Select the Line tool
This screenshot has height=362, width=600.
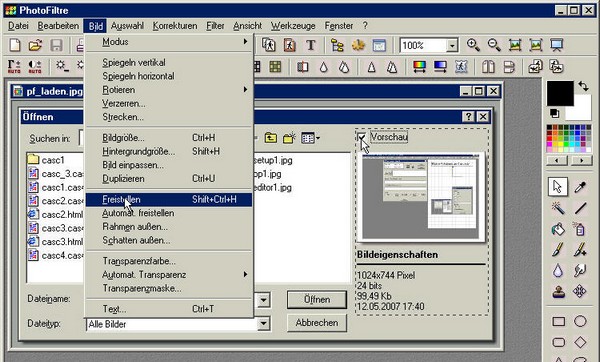pos(580,208)
